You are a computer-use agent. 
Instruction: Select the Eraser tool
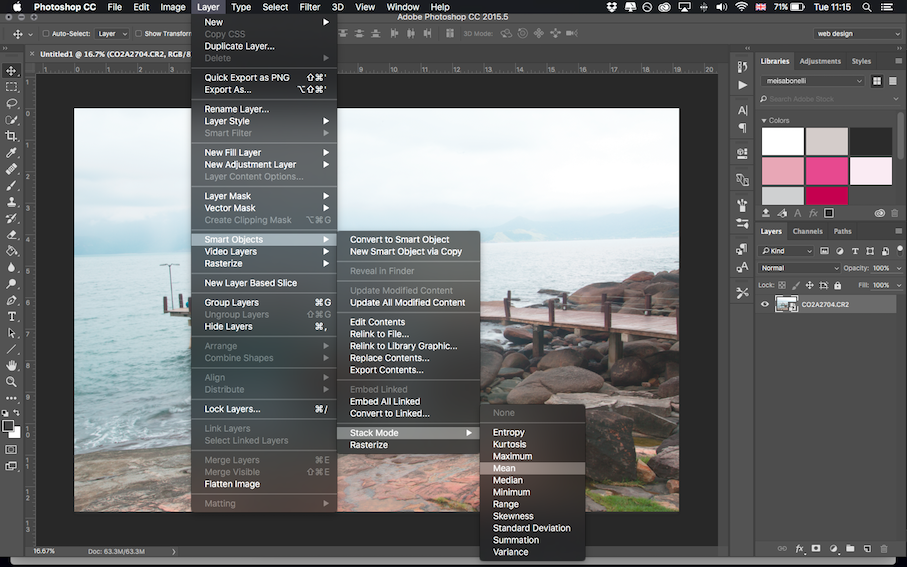(x=11, y=234)
